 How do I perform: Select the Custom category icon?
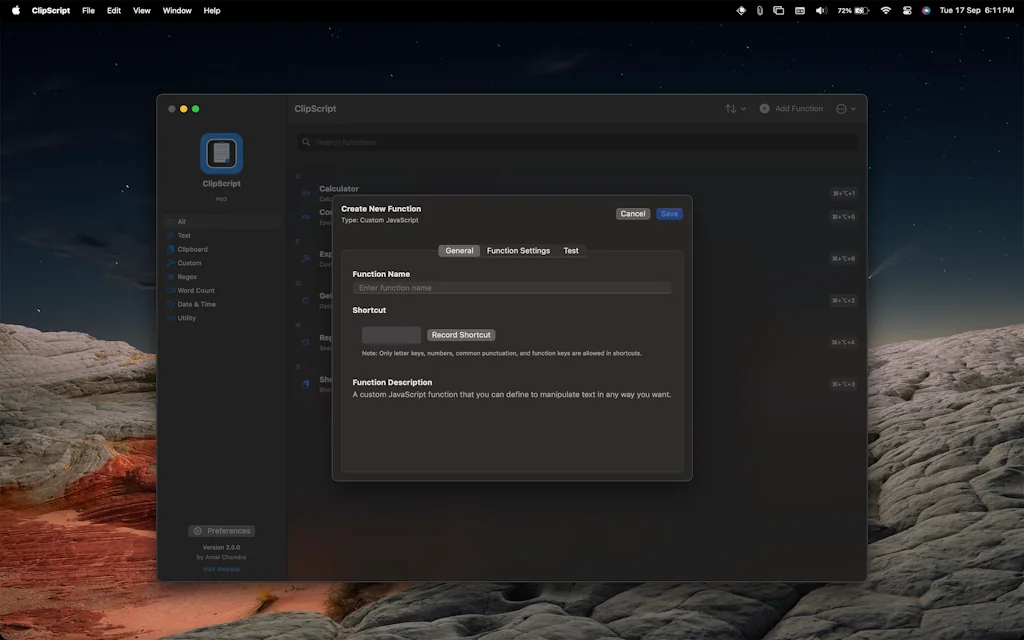coord(171,263)
